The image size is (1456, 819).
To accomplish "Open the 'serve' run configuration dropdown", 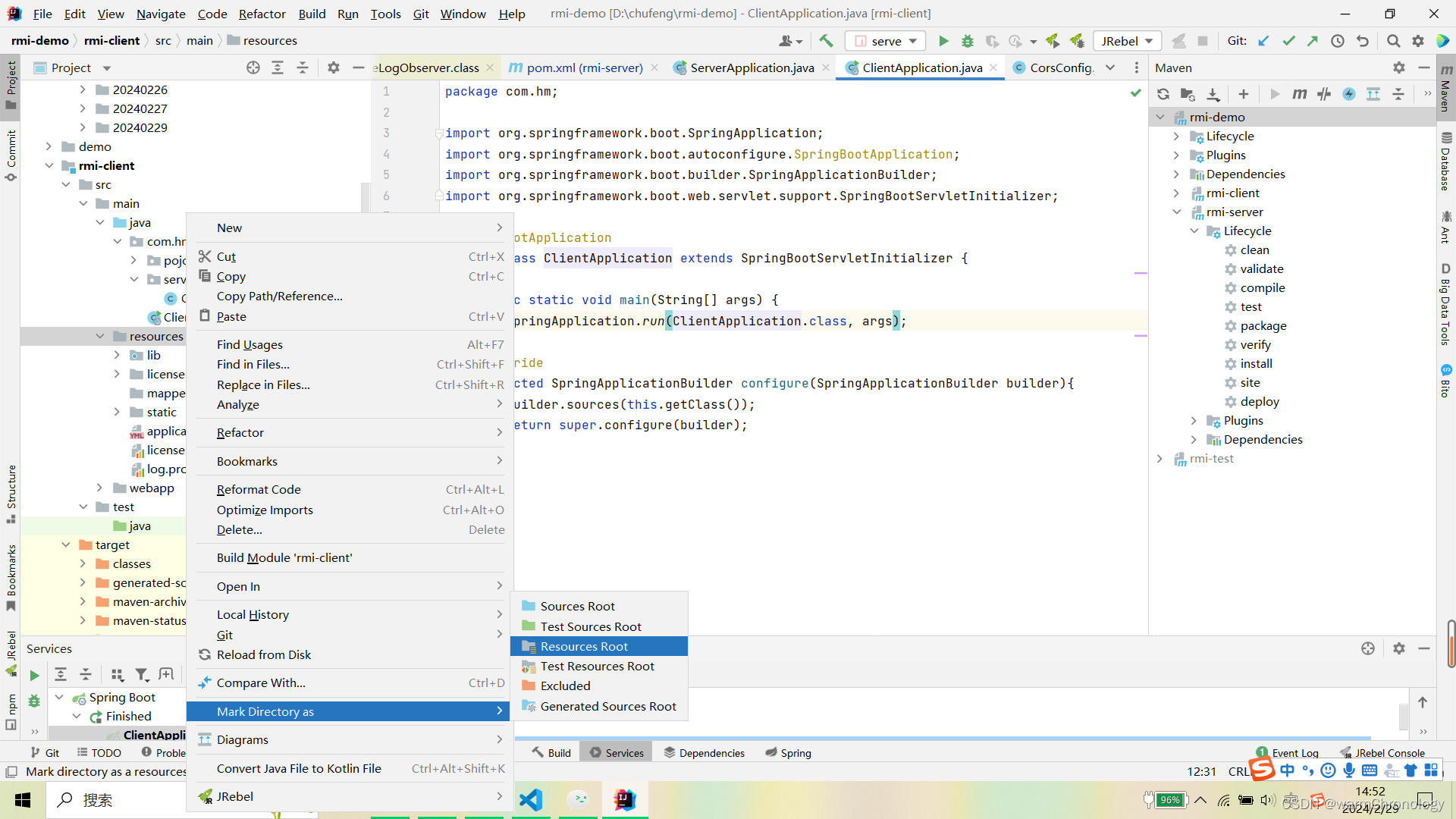I will tap(886, 41).
